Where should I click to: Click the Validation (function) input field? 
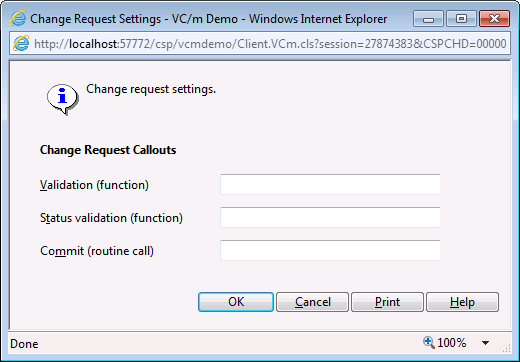(330, 184)
